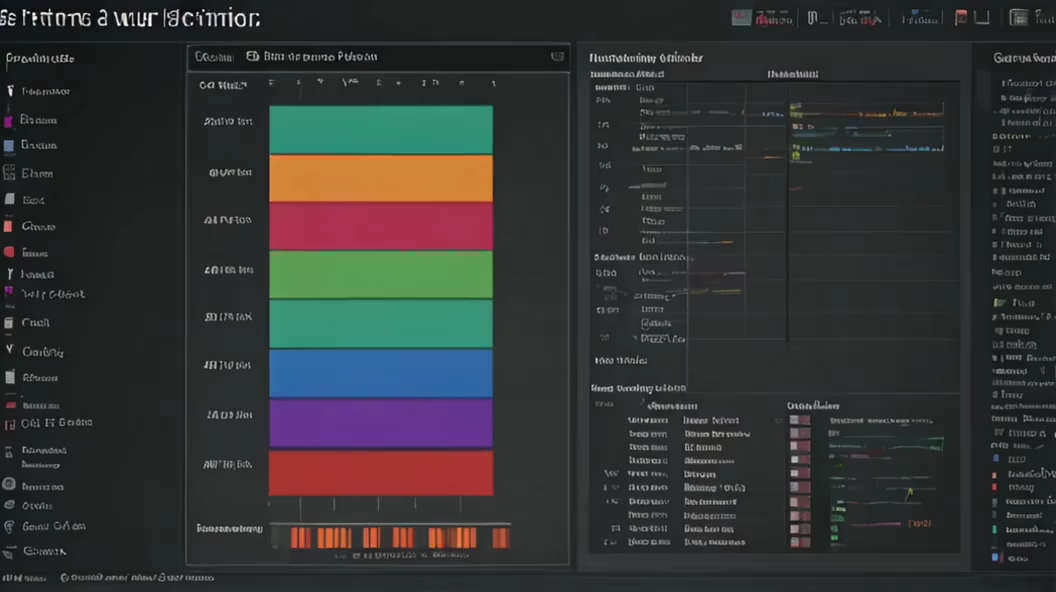Click the heading of the left sidebar panel
Viewport: 1056px width, 592px height.
pos(40,58)
